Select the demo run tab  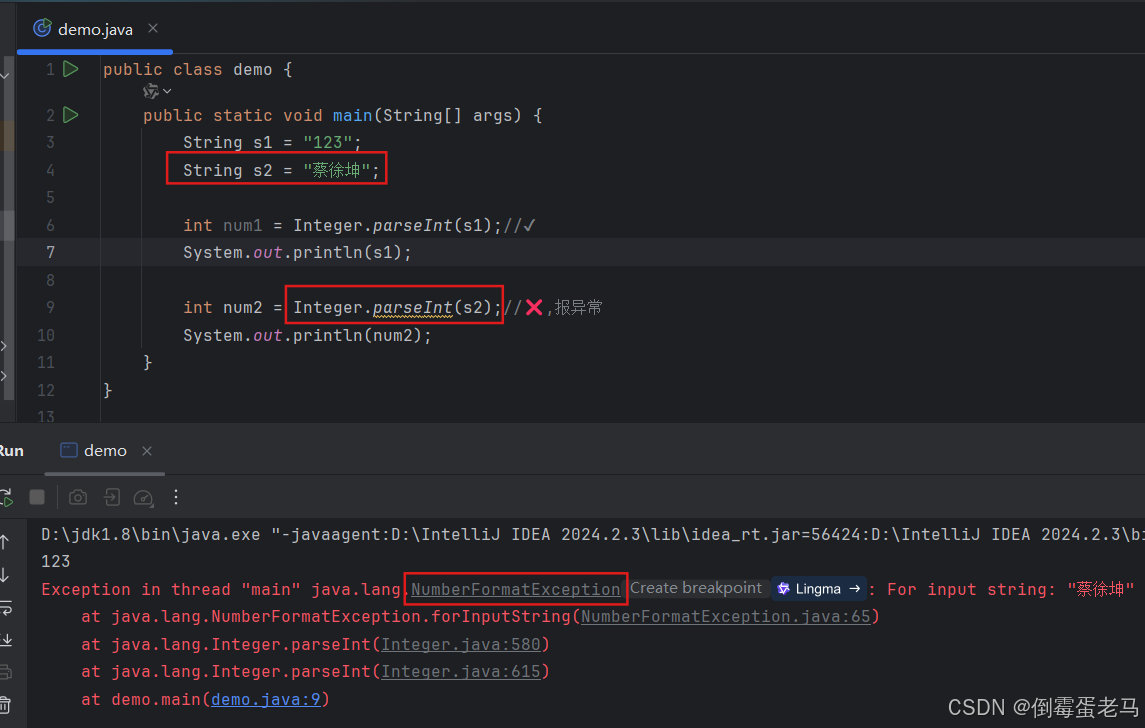coord(94,451)
